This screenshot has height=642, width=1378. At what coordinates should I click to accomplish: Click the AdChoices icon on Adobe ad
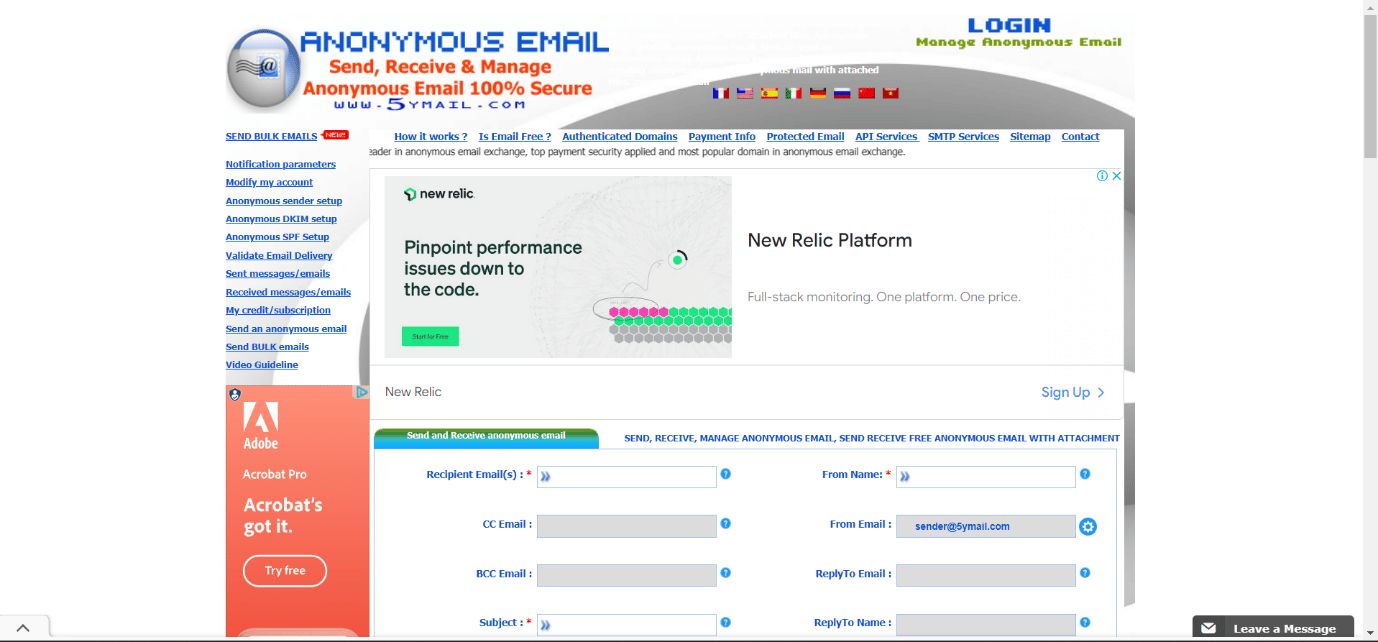[x=362, y=393]
